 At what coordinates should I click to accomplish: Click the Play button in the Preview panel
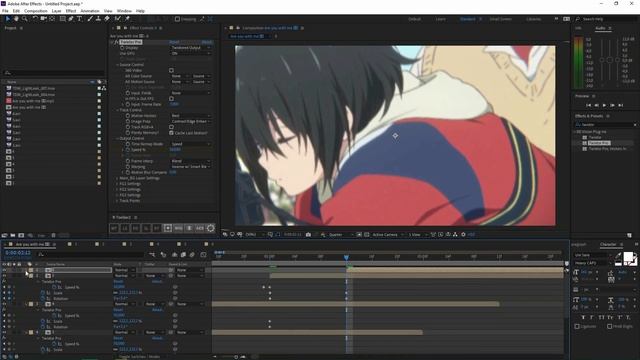tap(604, 105)
